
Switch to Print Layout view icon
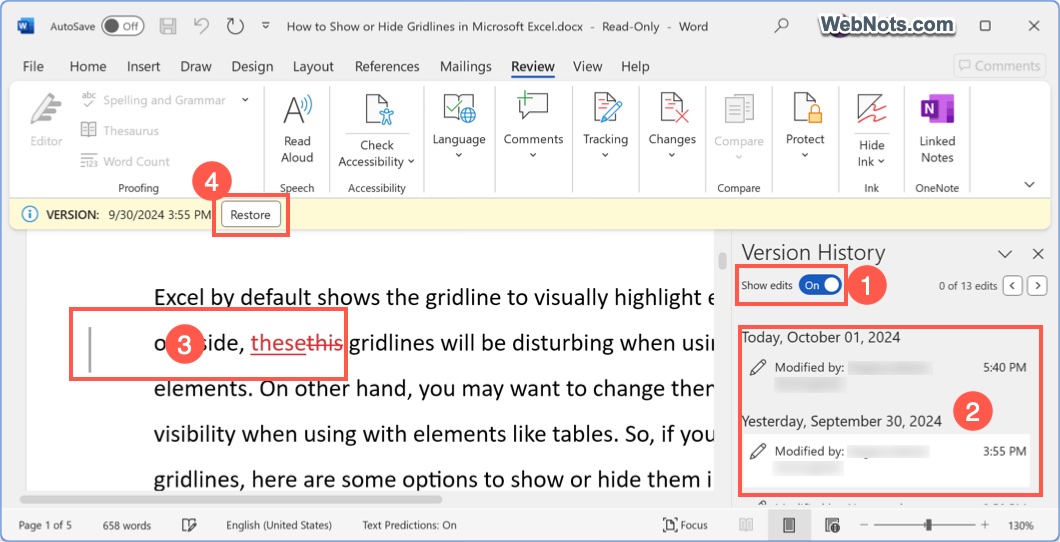click(788, 525)
